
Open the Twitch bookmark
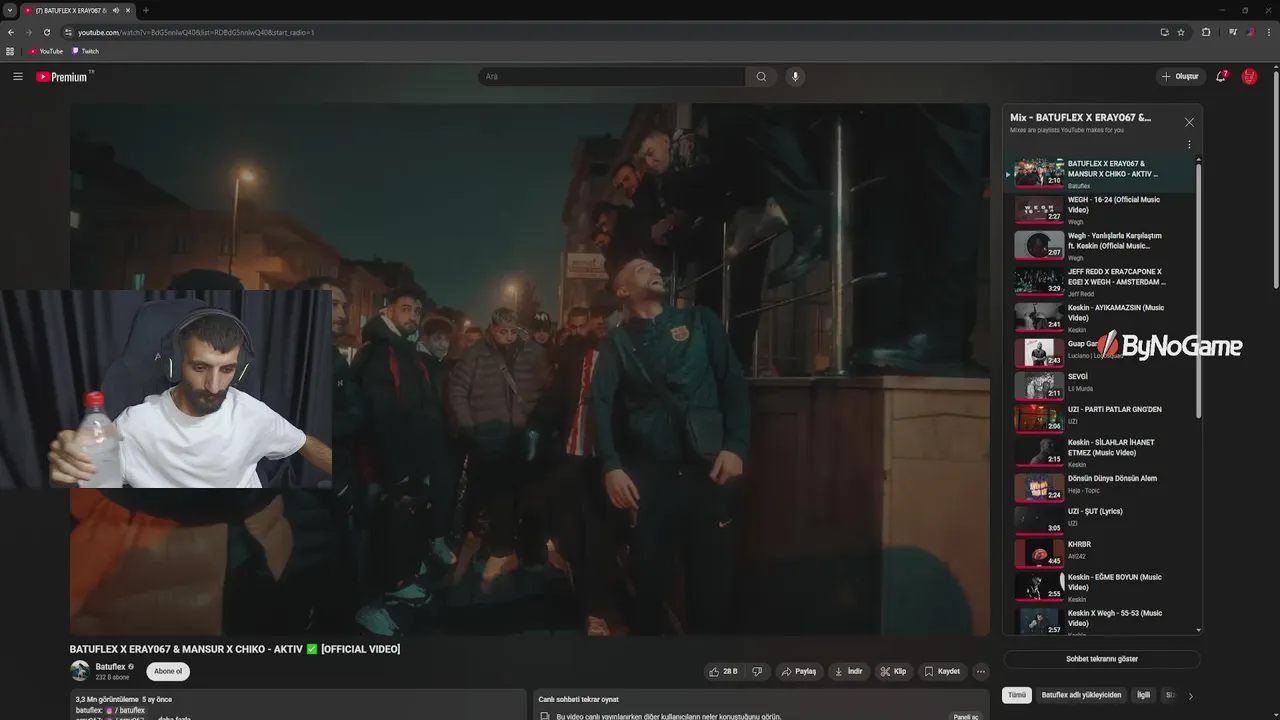point(86,51)
